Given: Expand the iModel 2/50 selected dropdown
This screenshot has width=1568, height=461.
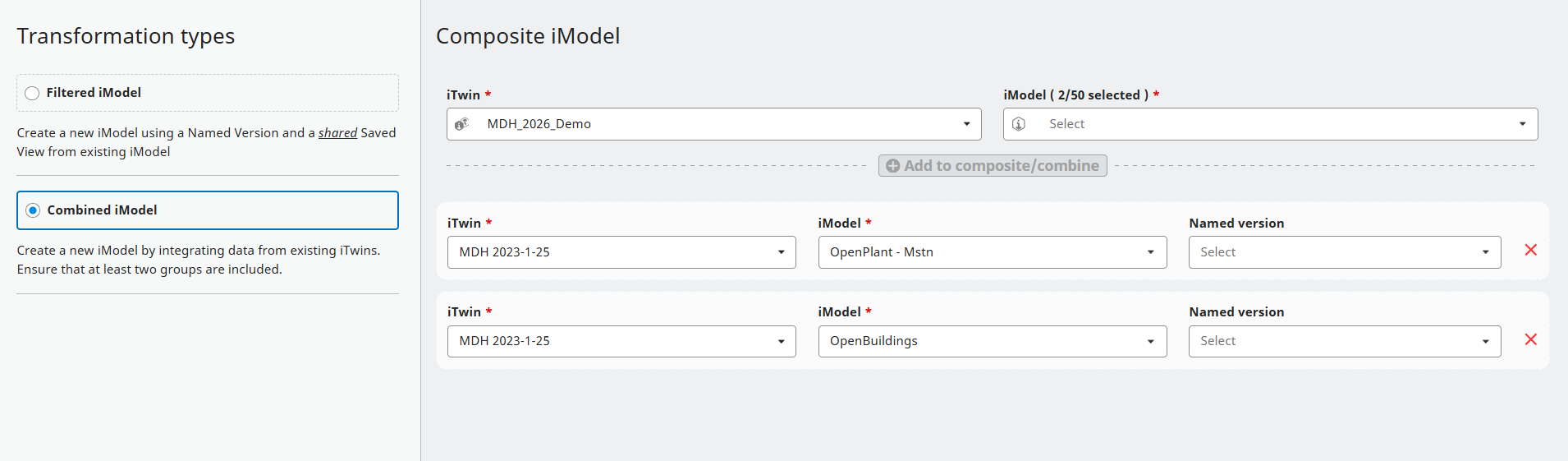Looking at the screenshot, I should click(x=1522, y=124).
